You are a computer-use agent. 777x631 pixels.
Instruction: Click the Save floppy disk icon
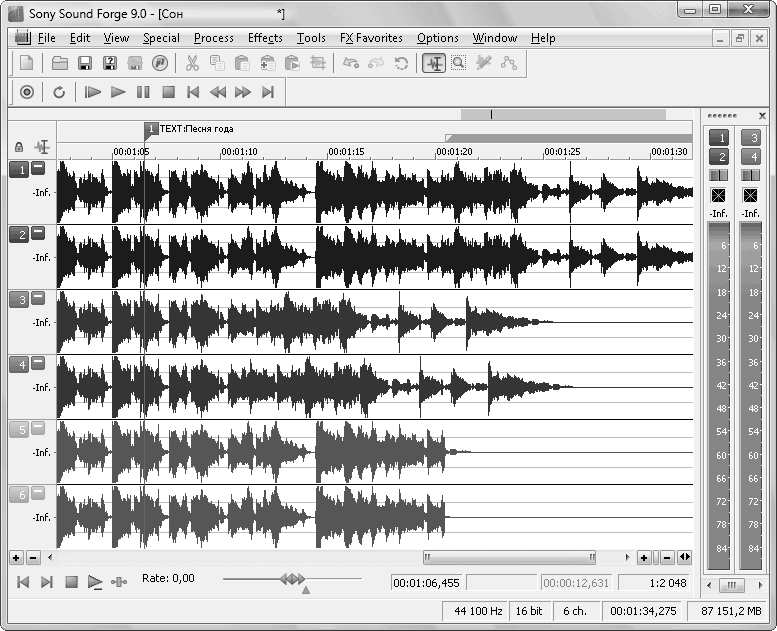point(85,63)
